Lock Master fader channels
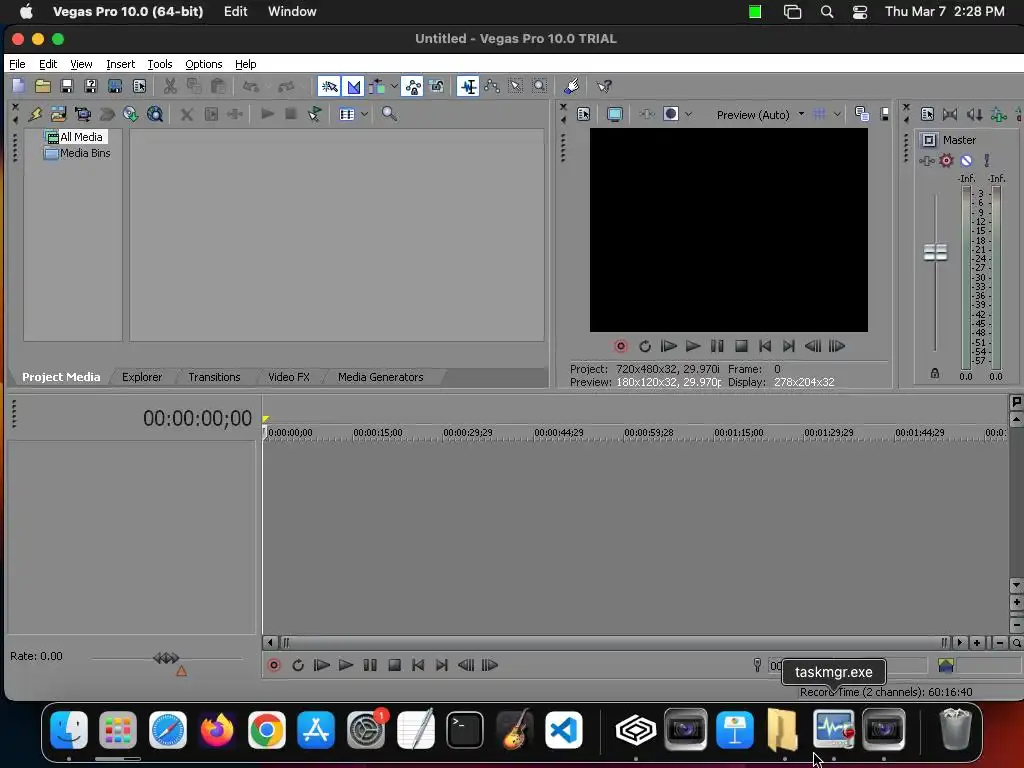 (935, 374)
